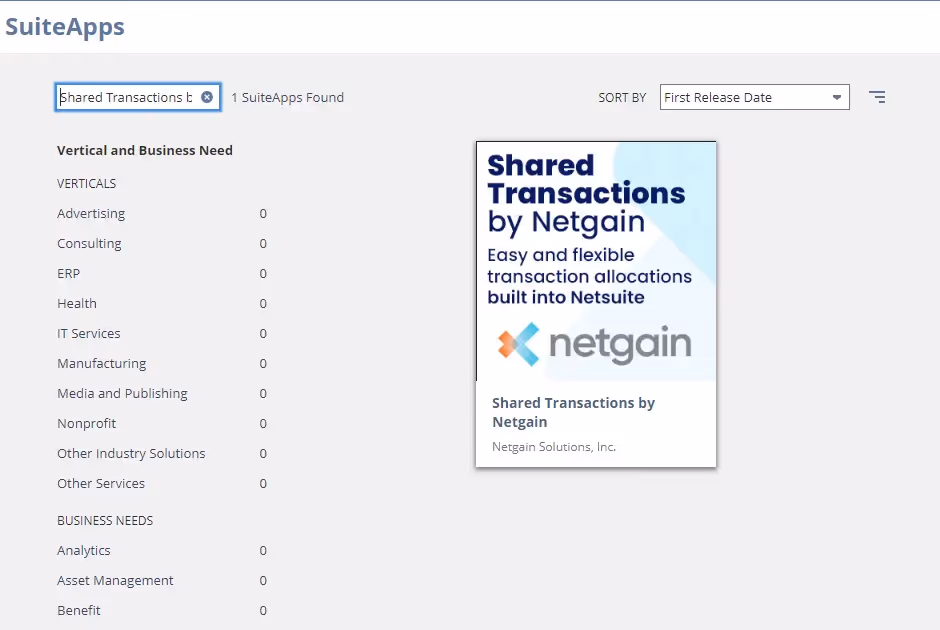This screenshot has height=630, width=940.
Task: Click the VERTICALS section label
Action: [x=86, y=183]
